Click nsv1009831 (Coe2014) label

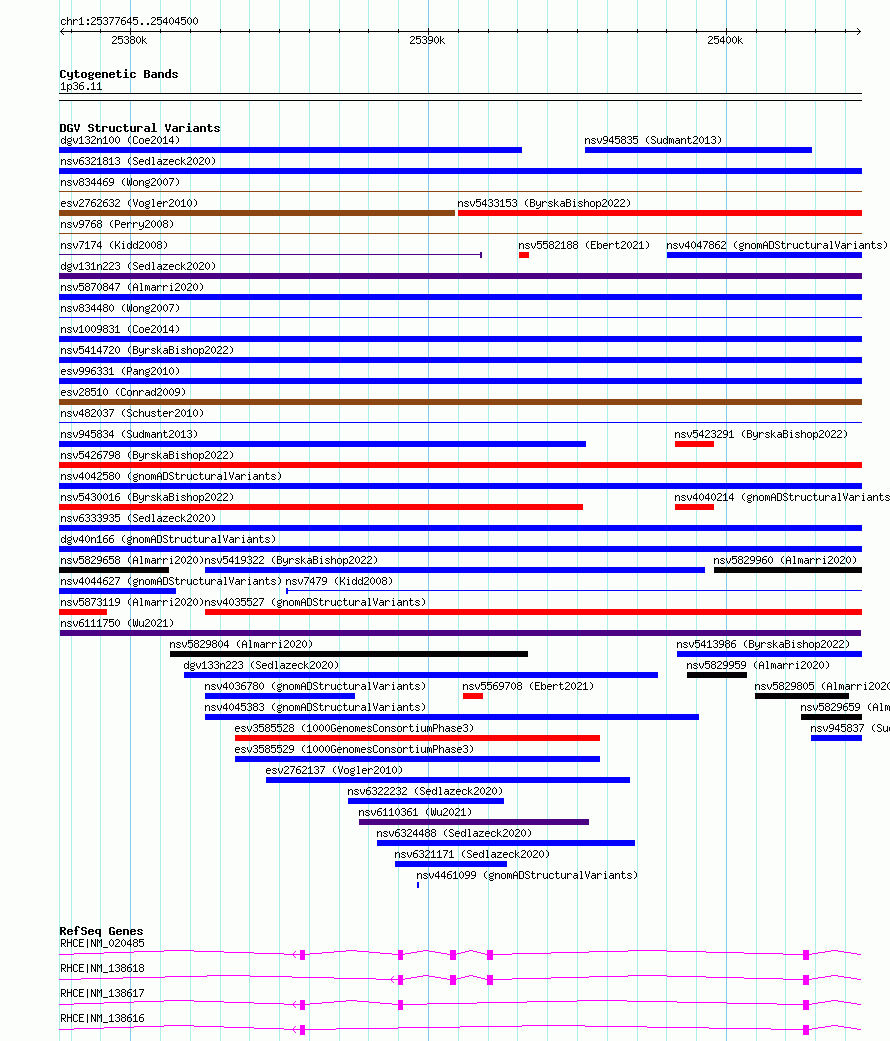[120, 329]
